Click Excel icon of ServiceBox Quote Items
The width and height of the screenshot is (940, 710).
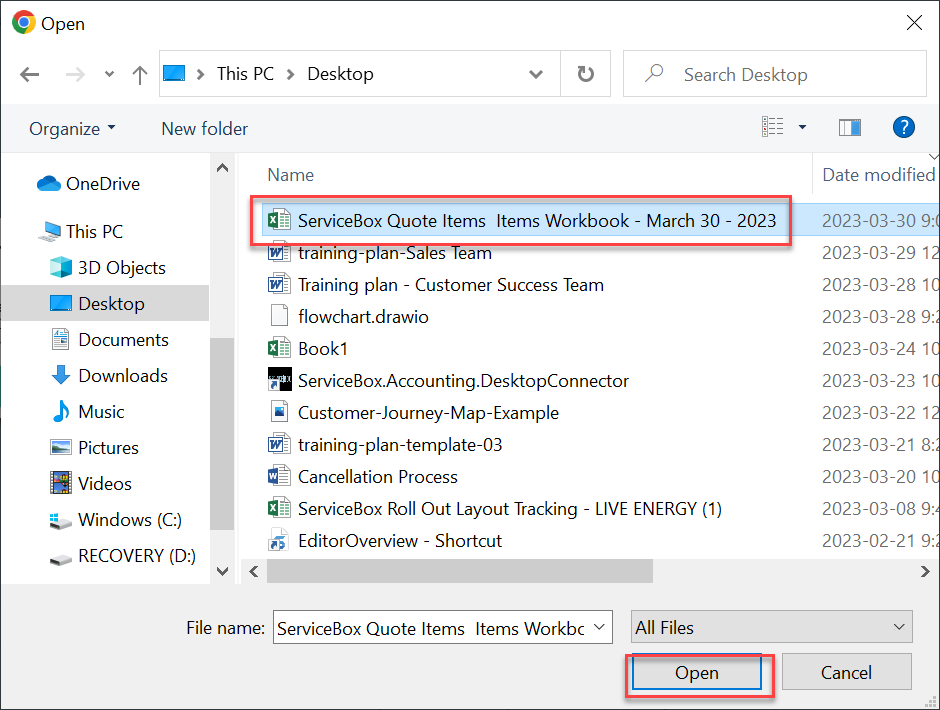pyautogui.click(x=279, y=220)
